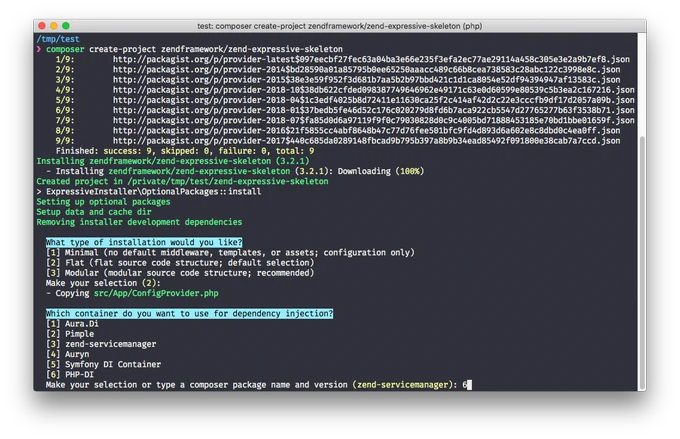Click the 9/9 provider-2017 URL line
680x439 pixels.
tap(338, 141)
